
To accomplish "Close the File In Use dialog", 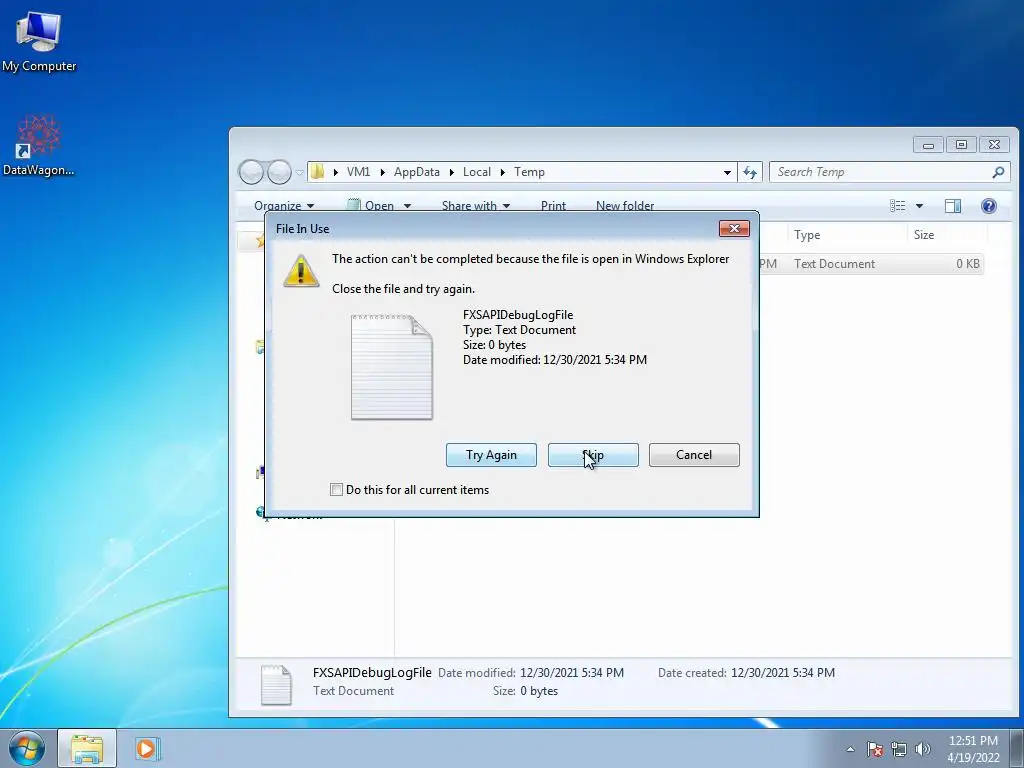I will (734, 228).
